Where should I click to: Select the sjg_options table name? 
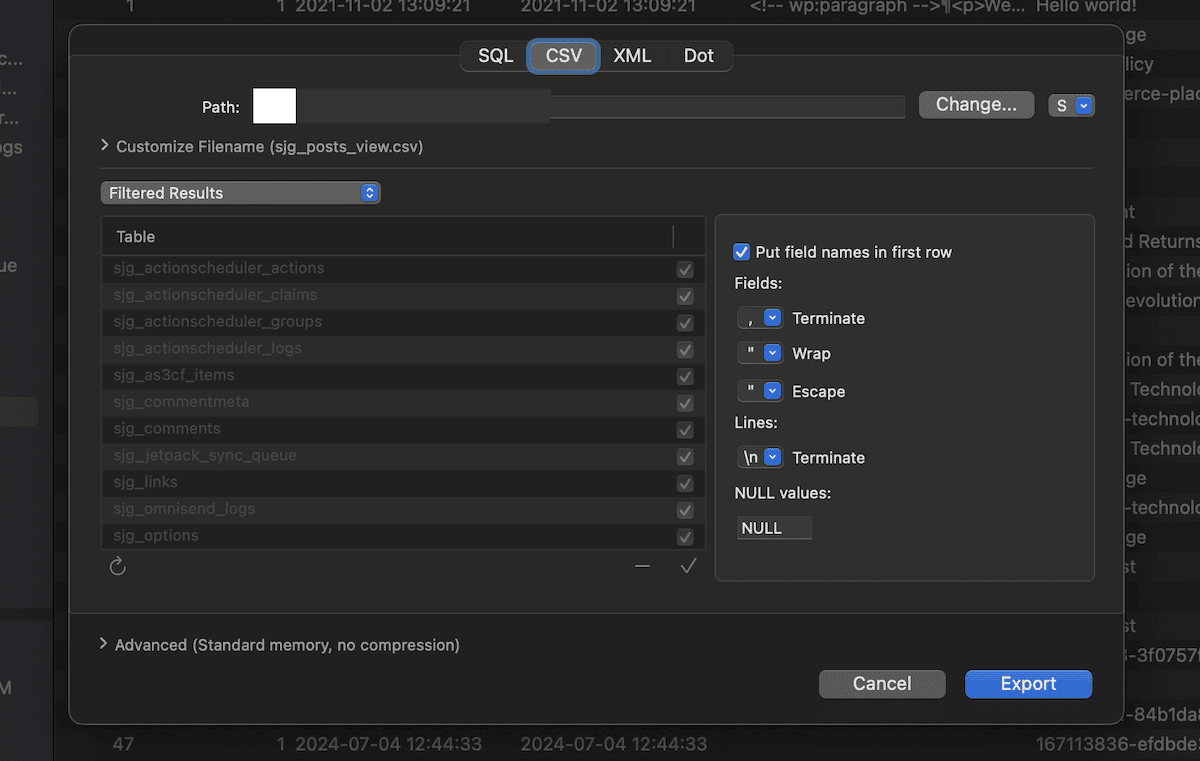[155, 536]
